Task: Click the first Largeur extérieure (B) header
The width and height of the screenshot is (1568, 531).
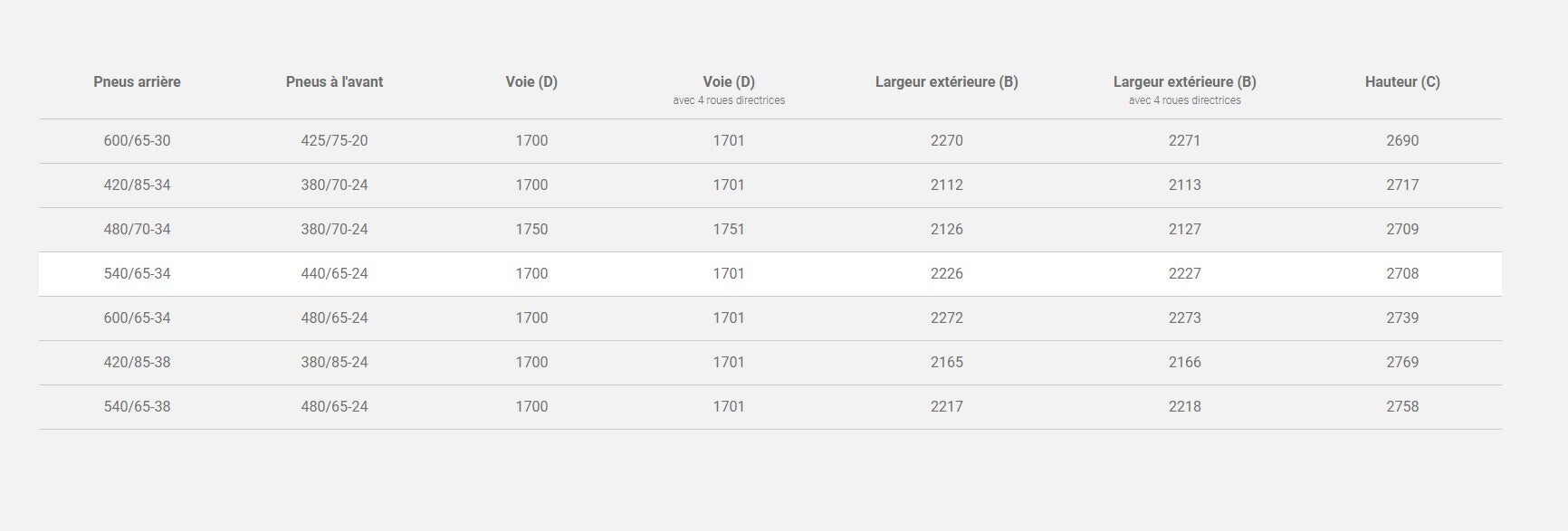Action: click(x=946, y=82)
